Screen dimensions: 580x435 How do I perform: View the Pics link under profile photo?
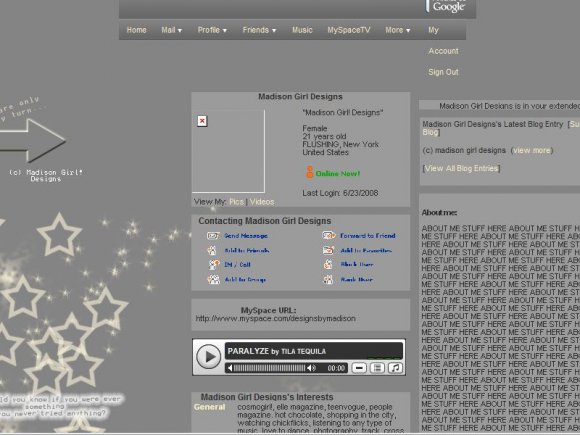point(236,202)
